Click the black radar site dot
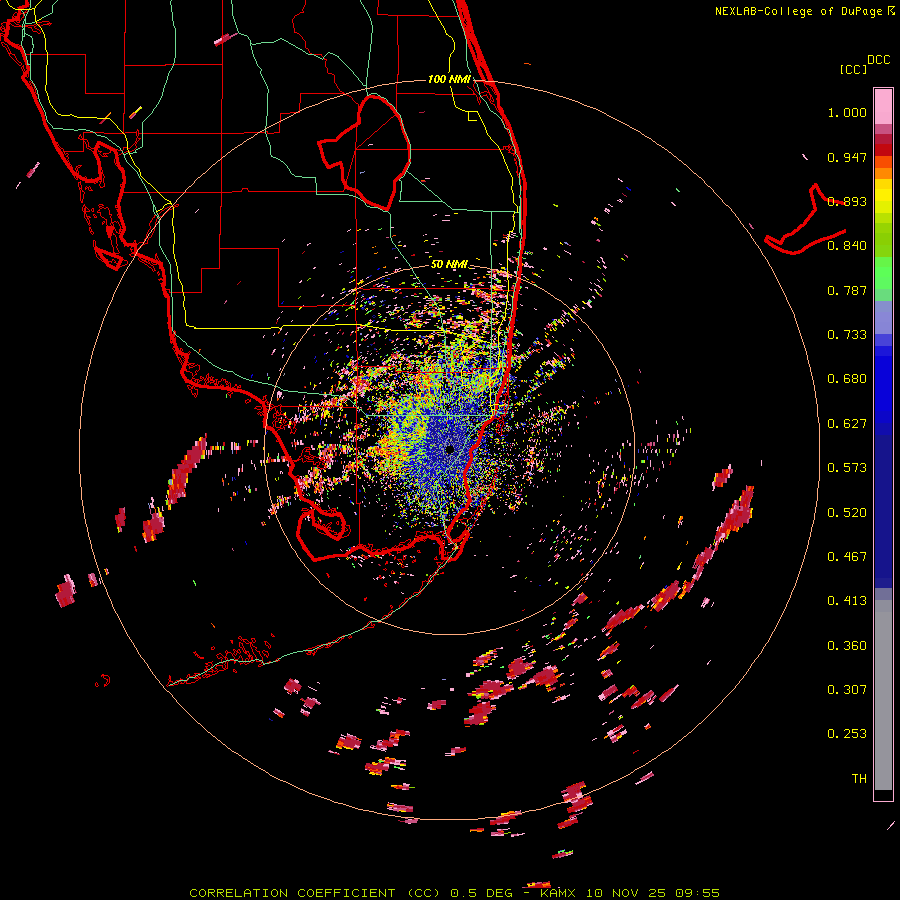 [450, 449]
